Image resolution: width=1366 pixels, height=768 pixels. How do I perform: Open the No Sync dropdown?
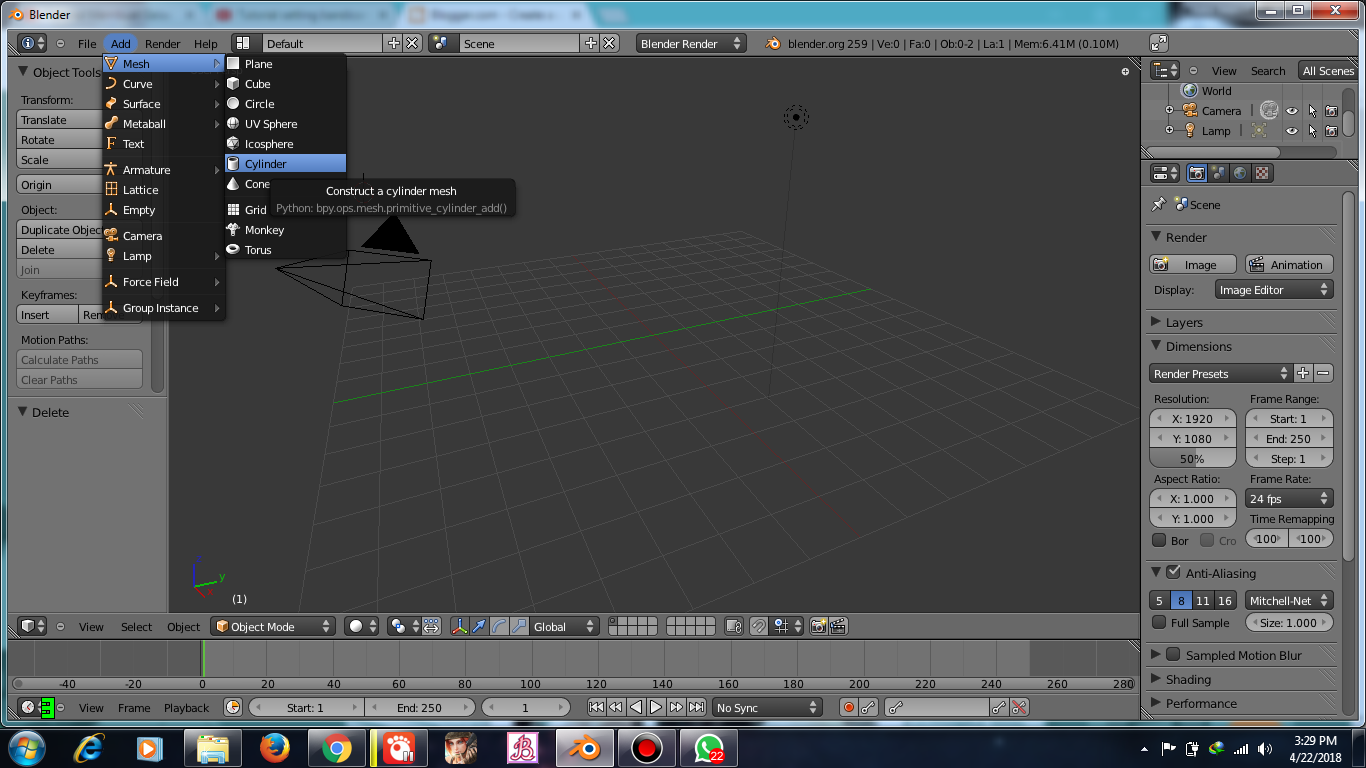click(767, 708)
